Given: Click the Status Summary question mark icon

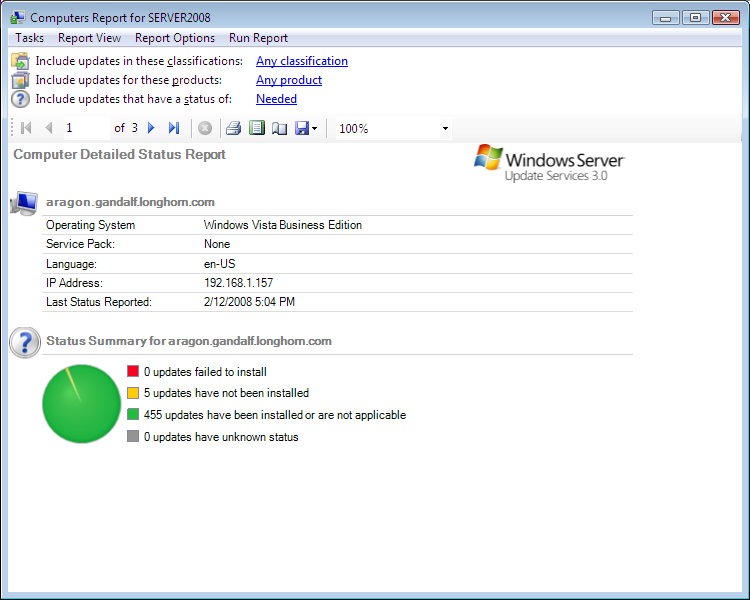Looking at the screenshot, I should click(x=25, y=342).
